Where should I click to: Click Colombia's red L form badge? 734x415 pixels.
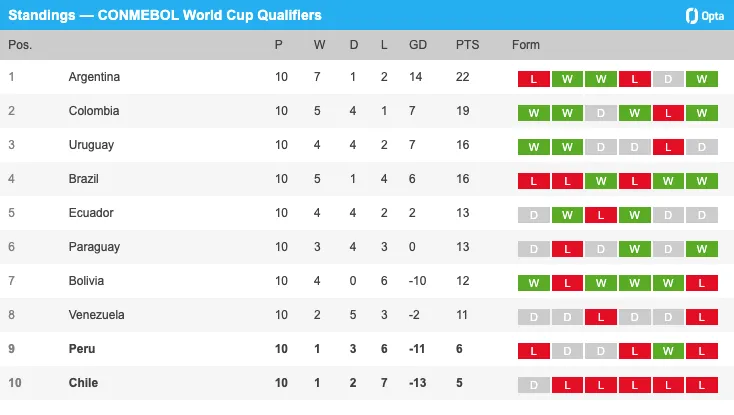tap(669, 113)
